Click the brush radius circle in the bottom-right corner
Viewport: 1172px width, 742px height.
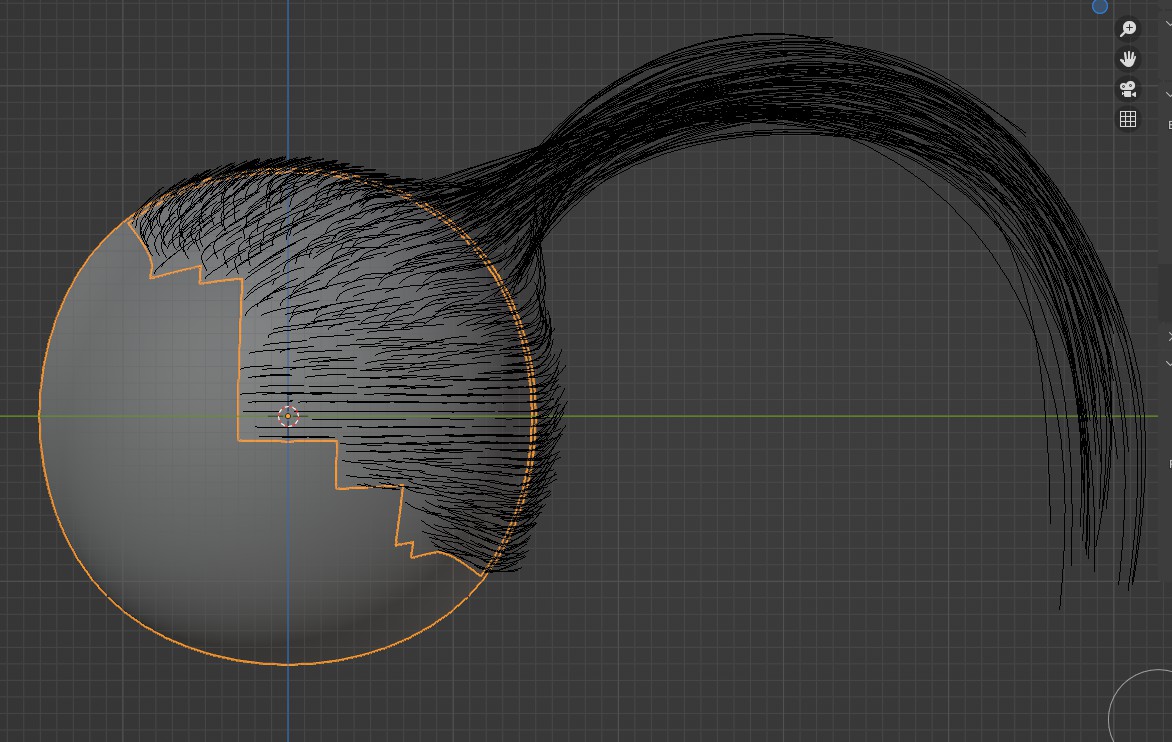click(x=1141, y=705)
